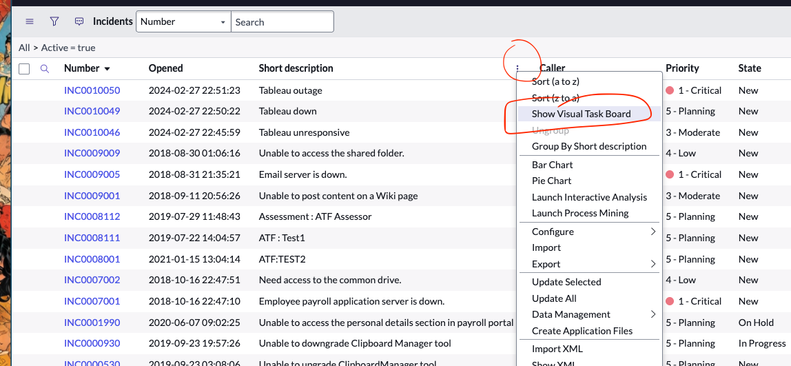Open incident INC0001990
This screenshot has width=791, height=366.
click(92, 323)
